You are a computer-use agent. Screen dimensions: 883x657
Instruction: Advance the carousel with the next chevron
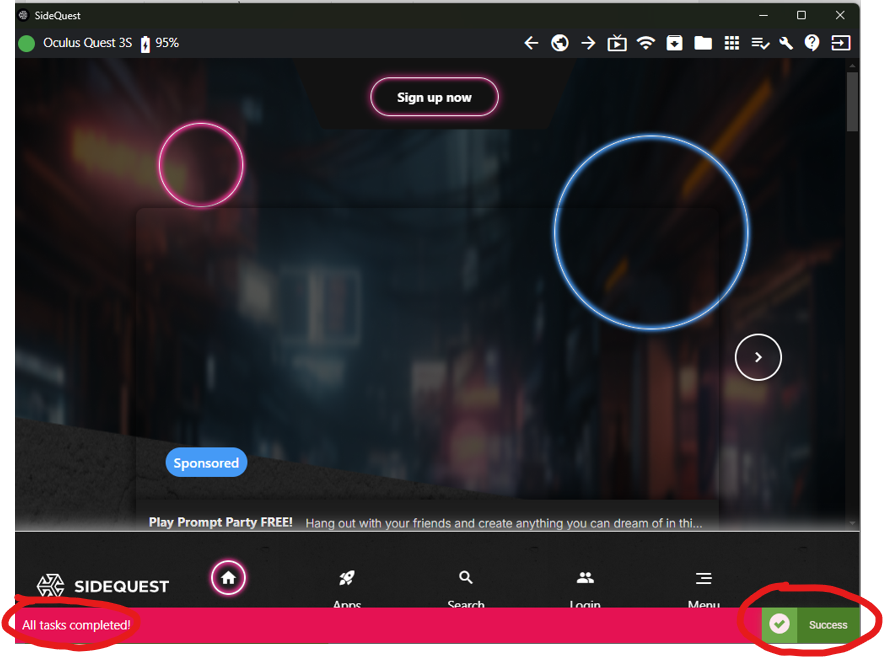(758, 357)
